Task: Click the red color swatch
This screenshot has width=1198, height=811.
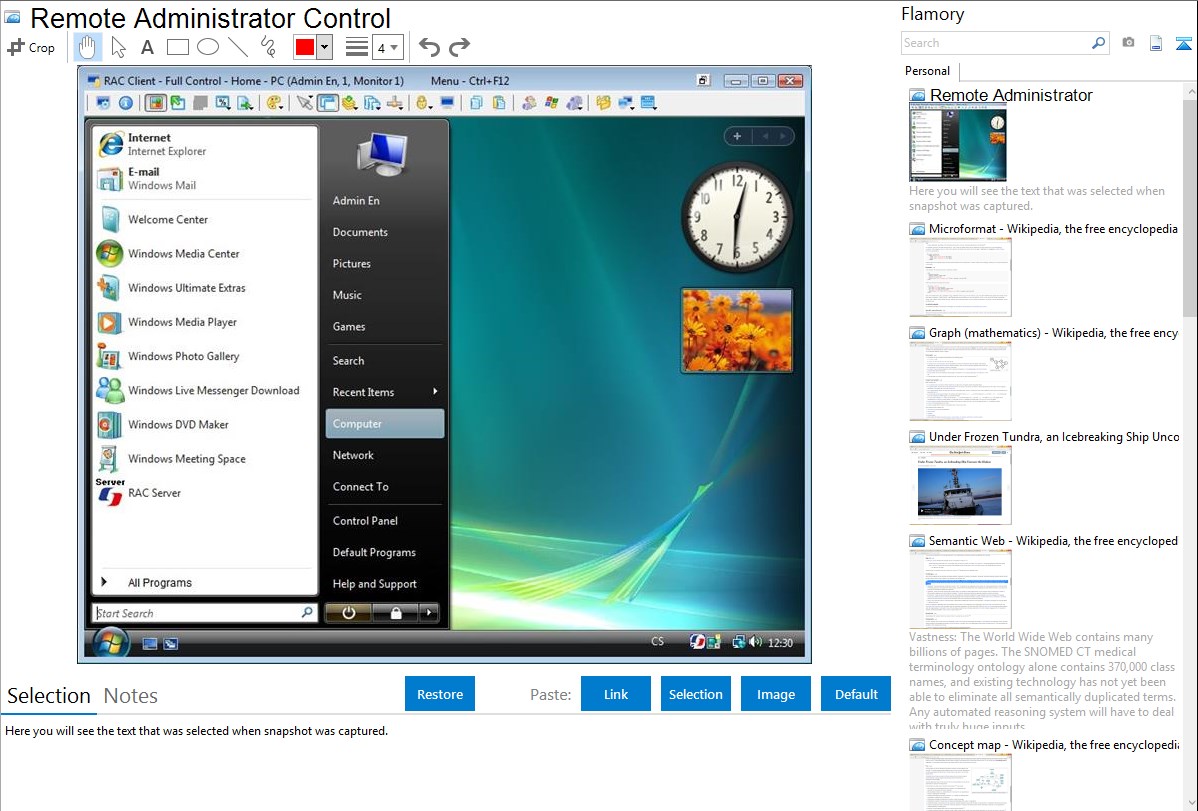Action: tap(305, 47)
